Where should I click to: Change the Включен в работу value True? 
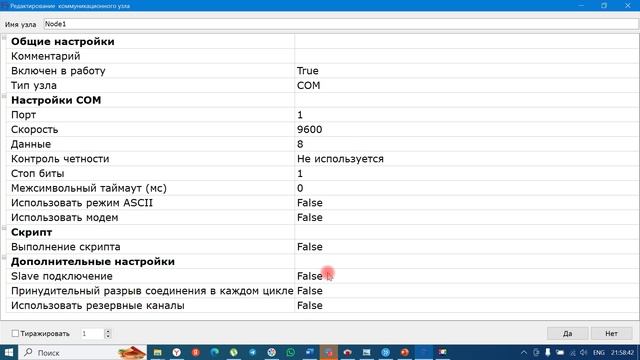pyautogui.click(x=466, y=71)
